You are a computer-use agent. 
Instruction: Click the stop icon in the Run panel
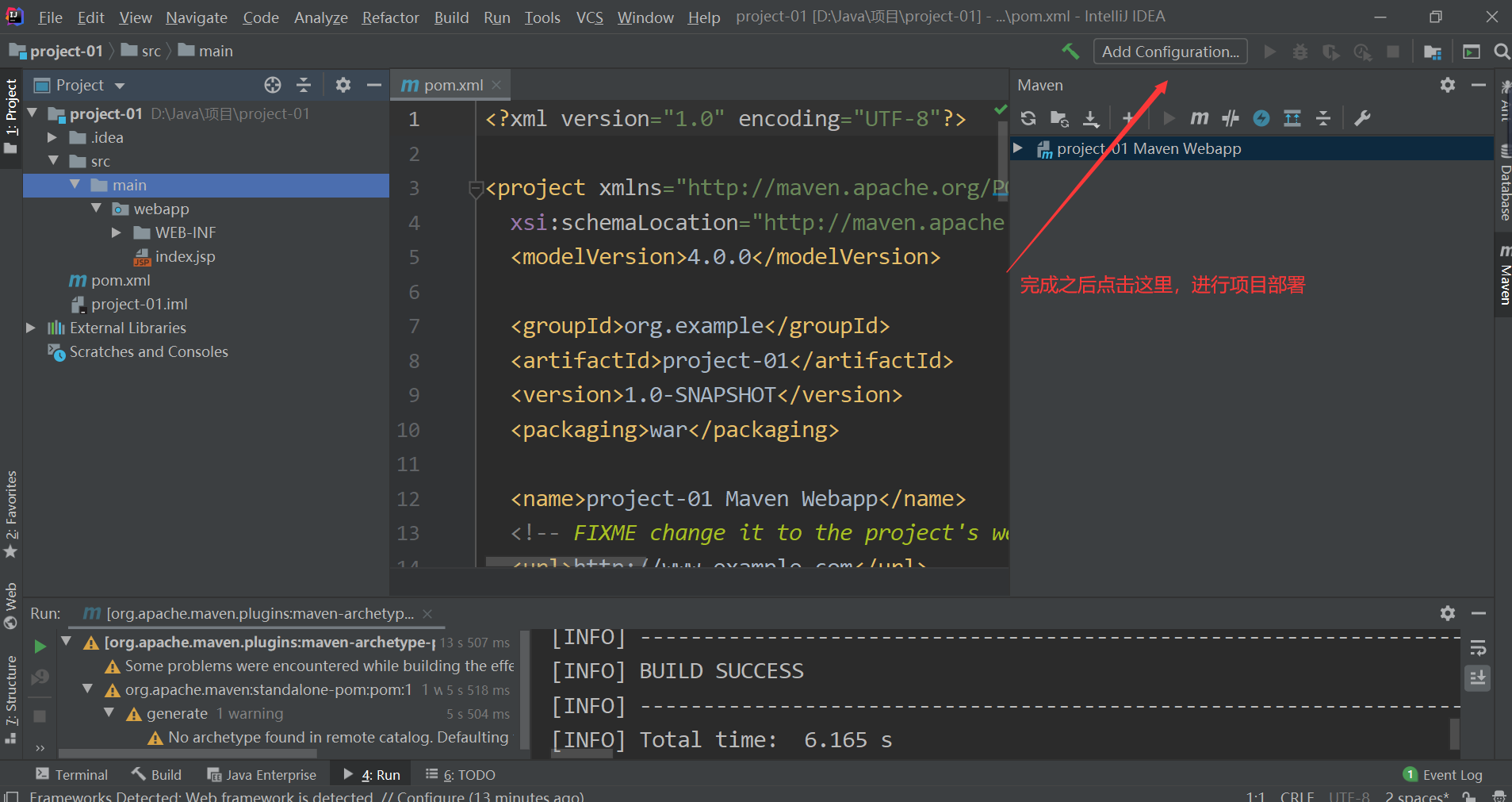pos(40,716)
